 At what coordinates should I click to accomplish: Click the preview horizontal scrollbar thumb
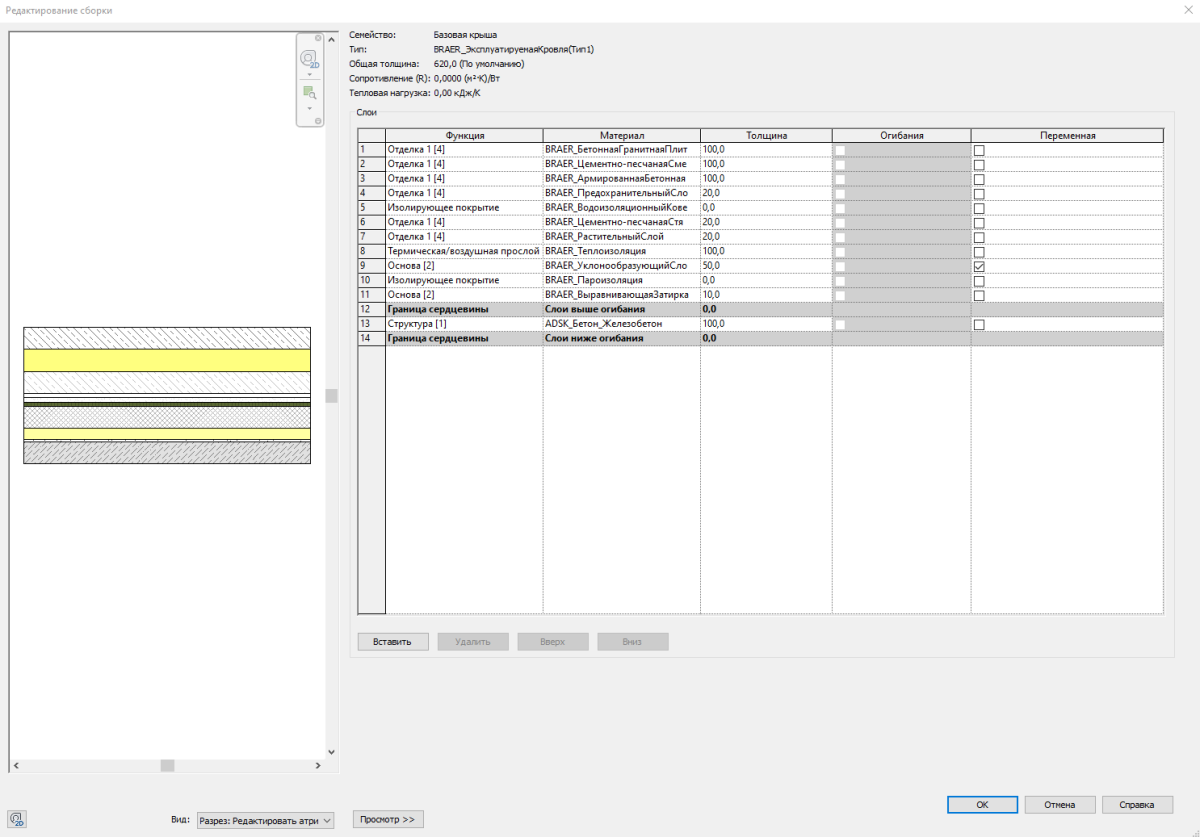tap(167, 765)
